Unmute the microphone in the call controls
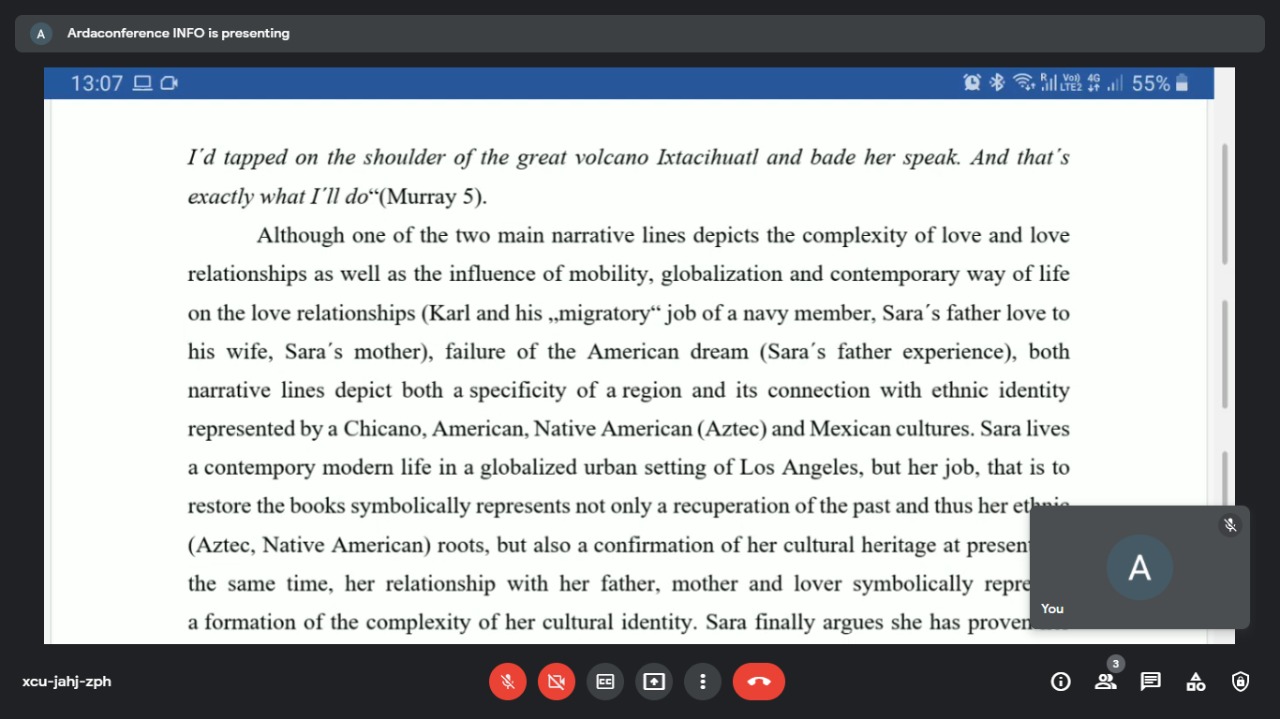Screen dimensions: 1280x719 coord(507,681)
